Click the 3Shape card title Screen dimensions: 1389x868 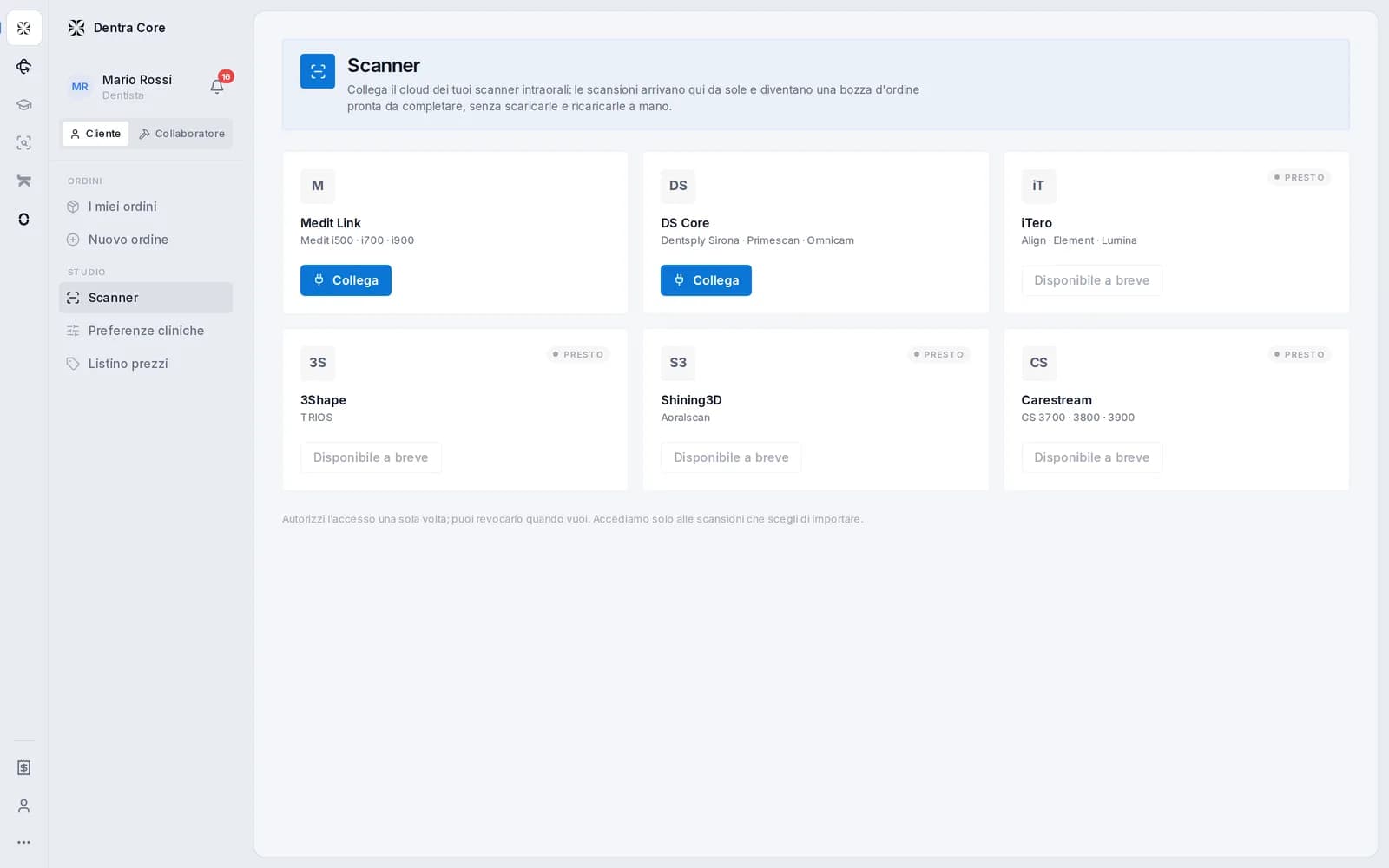pyautogui.click(x=323, y=400)
